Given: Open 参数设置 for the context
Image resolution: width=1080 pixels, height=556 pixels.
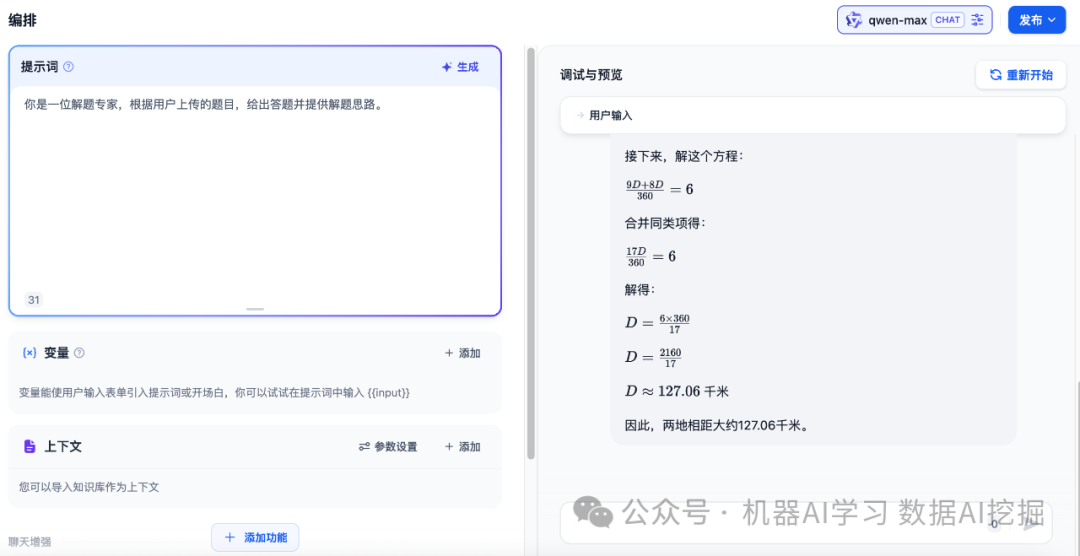Looking at the screenshot, I should 388,447.
